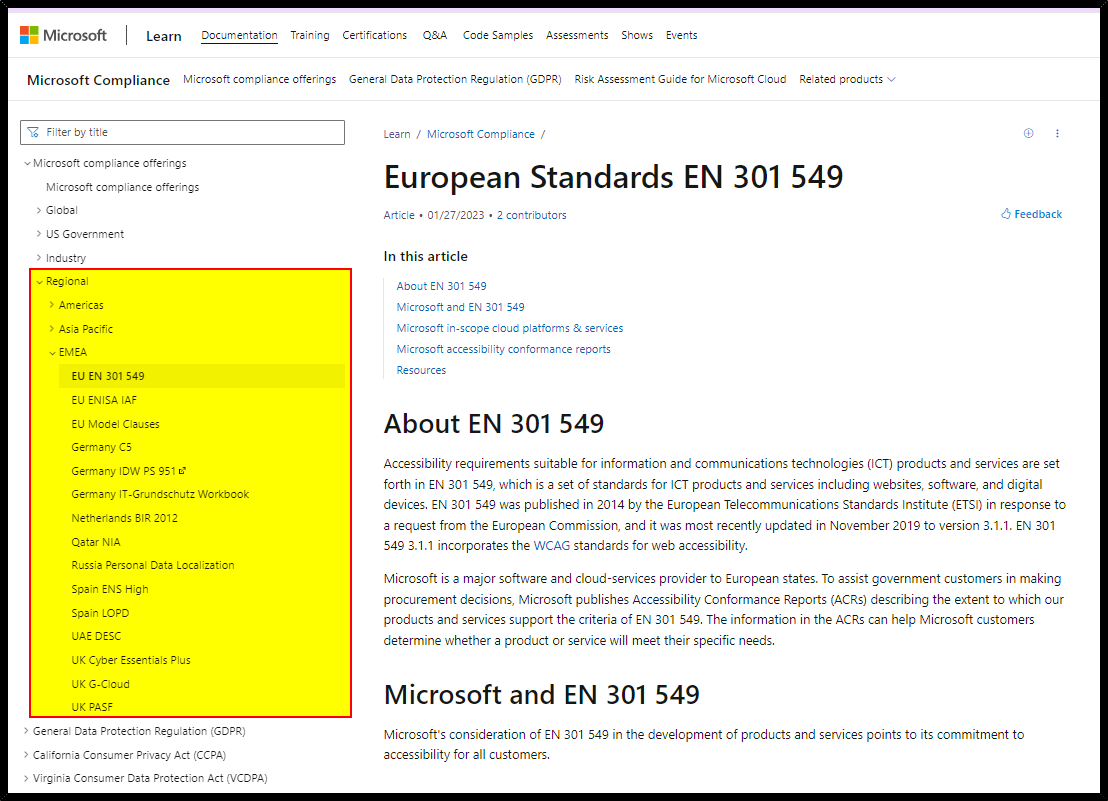
Task: Open the more options three-dot menu
Action: [x=1057, y=134]
